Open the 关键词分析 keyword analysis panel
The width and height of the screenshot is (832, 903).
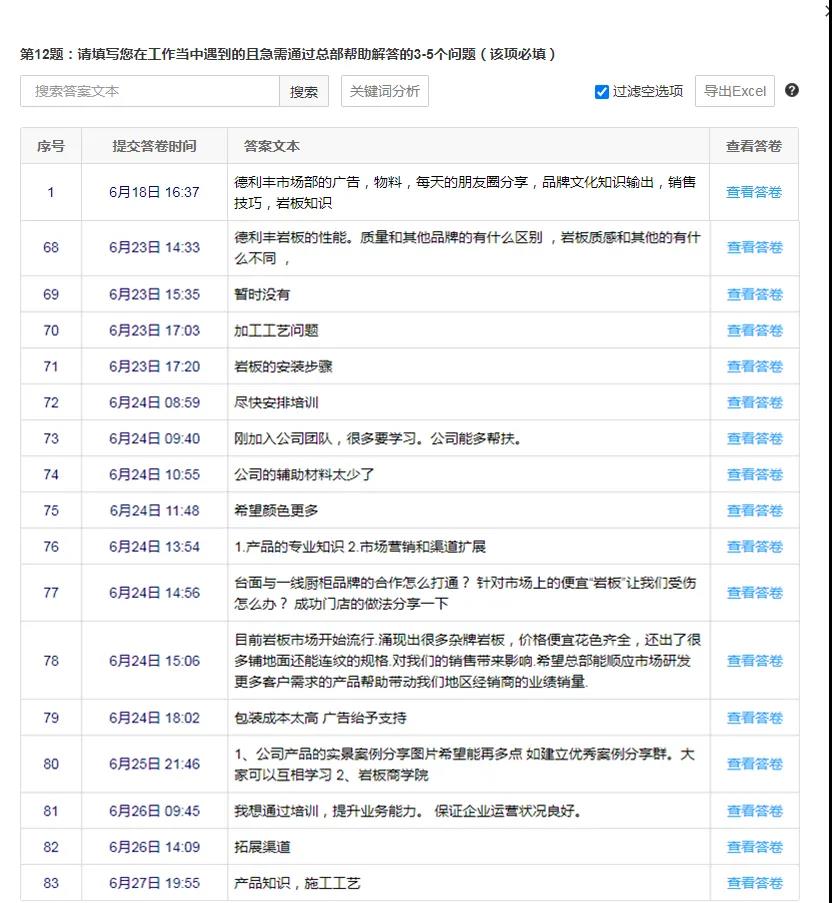(385, 91)
